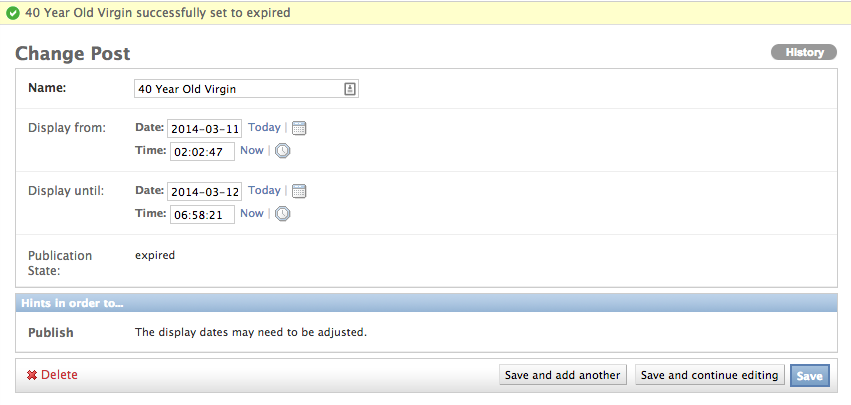Open calendar picker for Display until date

299,191
